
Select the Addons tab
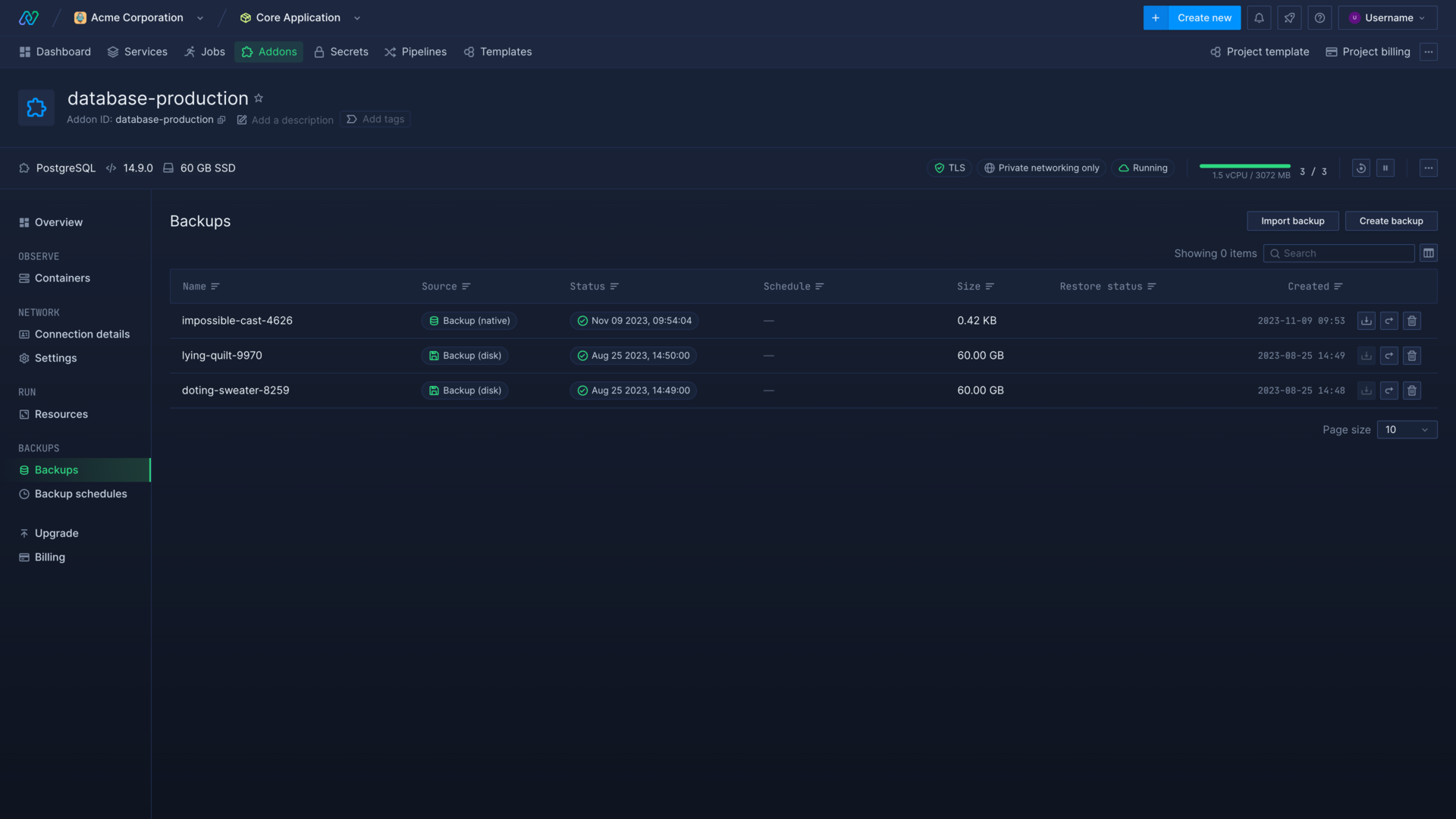(268, 52)
